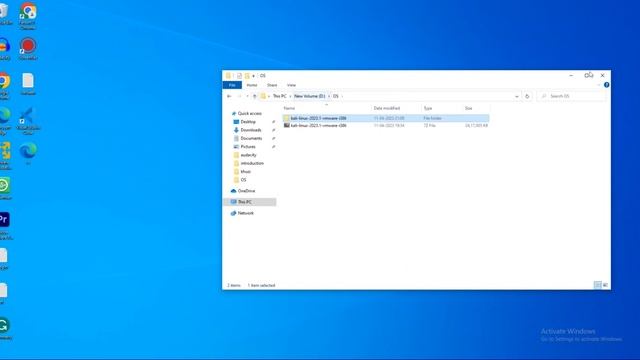The width and height of the screenshot is (640, 360).
Task: Click the pin icon next to Downloads
Action: click(273, 130)
